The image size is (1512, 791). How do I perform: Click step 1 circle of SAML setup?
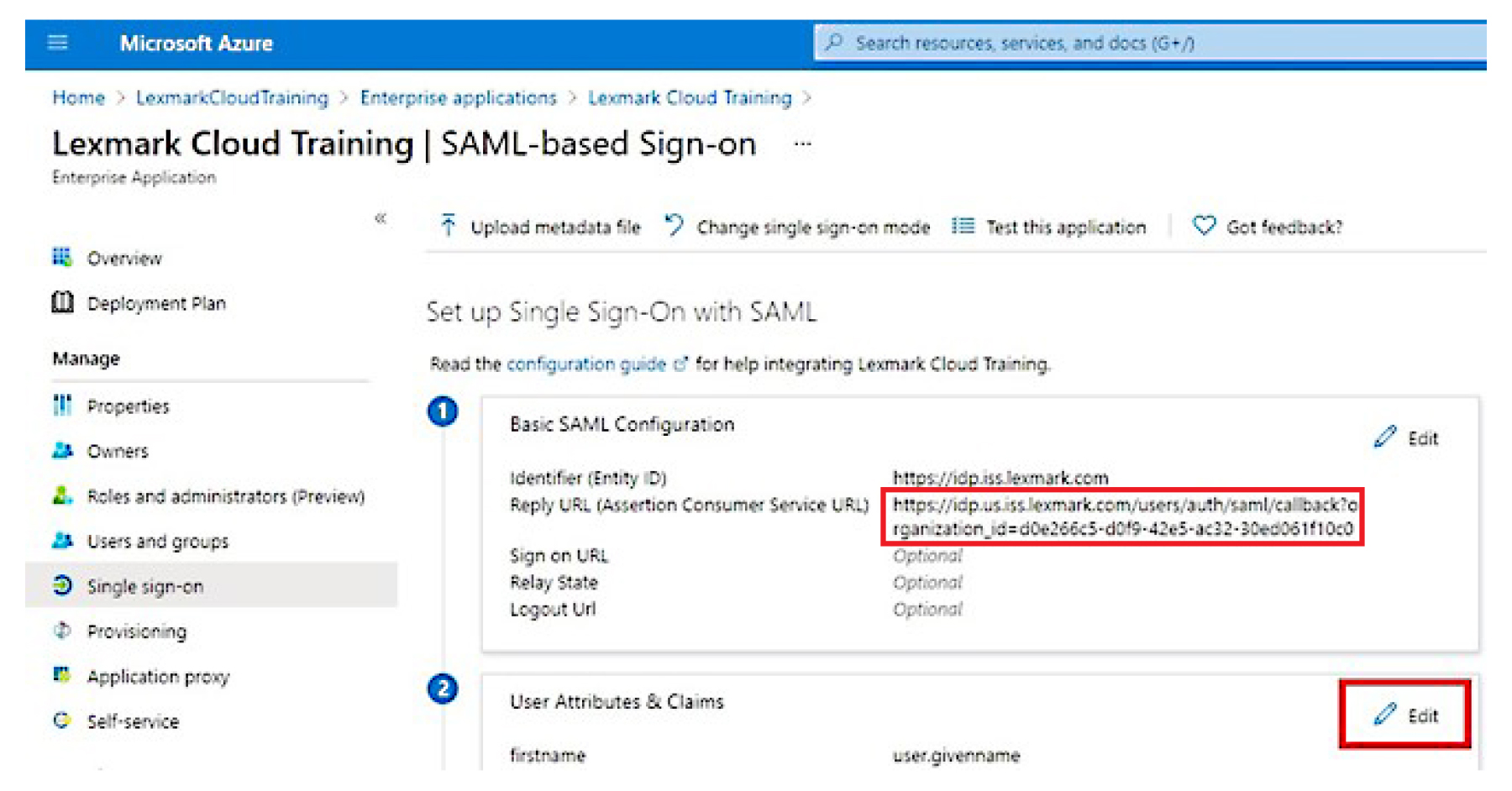(x=443, y=411)
